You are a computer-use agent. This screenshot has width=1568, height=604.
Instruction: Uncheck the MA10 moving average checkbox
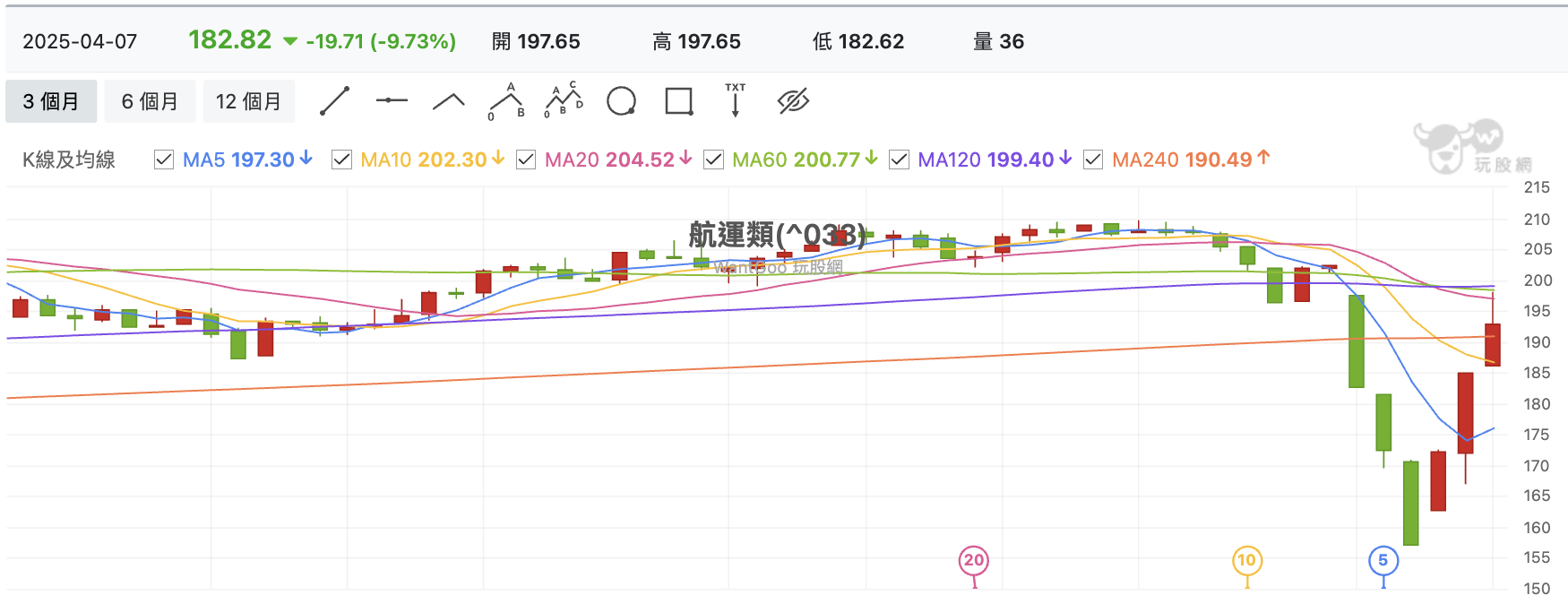[341, 160]
